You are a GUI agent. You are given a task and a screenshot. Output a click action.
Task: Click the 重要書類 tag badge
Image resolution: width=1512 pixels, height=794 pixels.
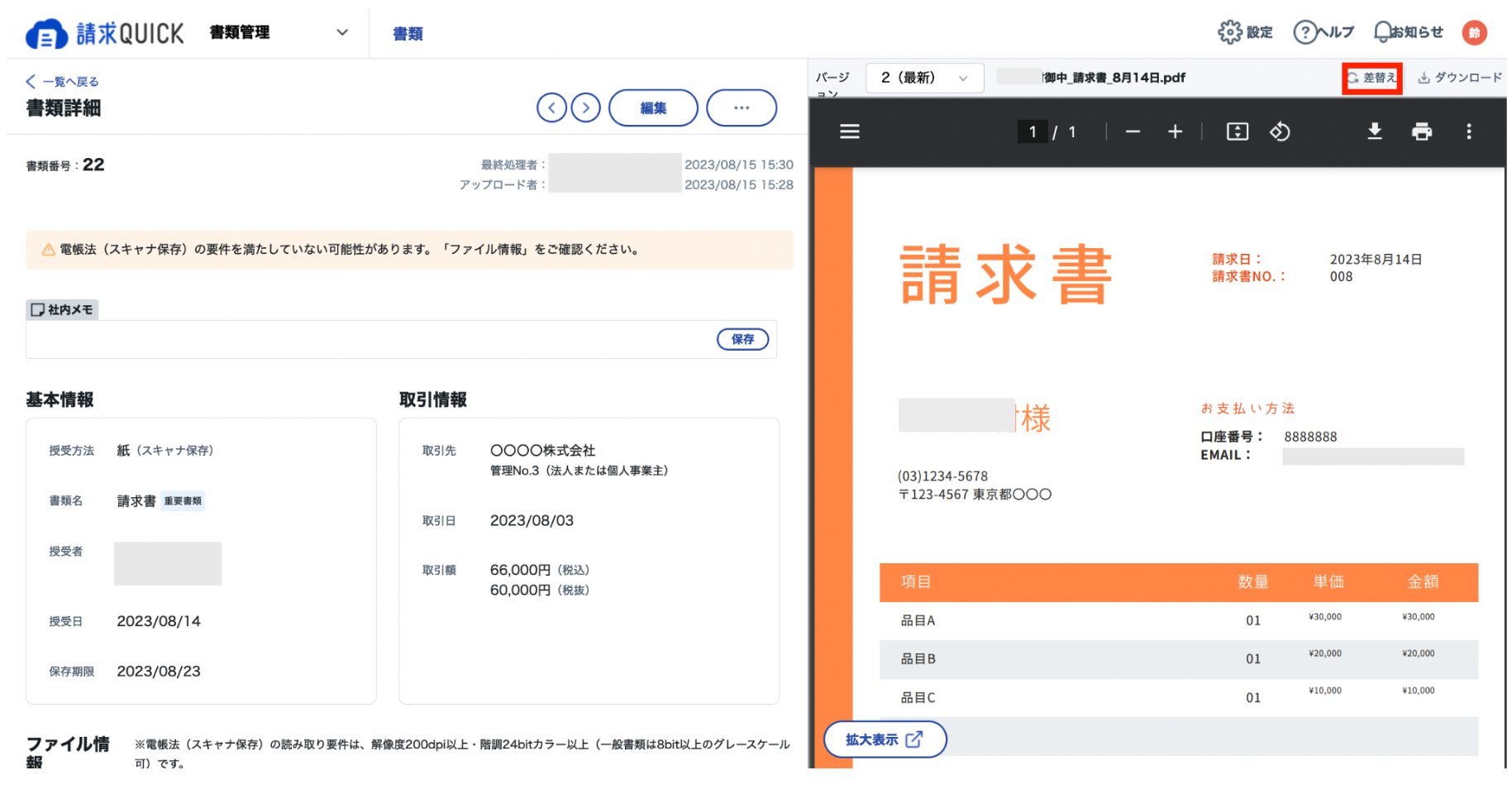183,501
